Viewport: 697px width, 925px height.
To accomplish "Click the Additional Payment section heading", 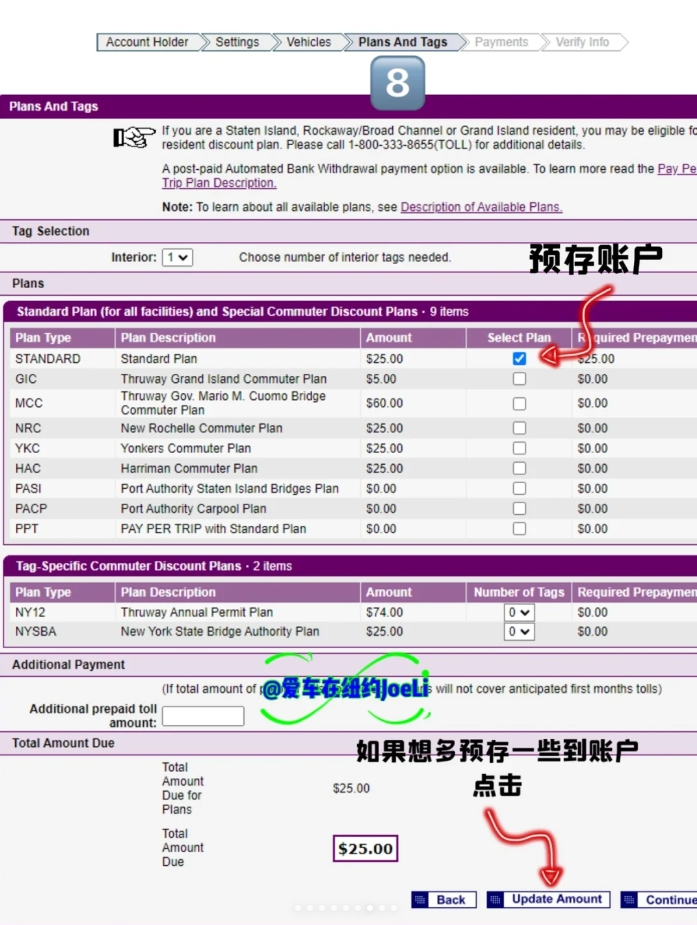I will click(x=68, y=665).
